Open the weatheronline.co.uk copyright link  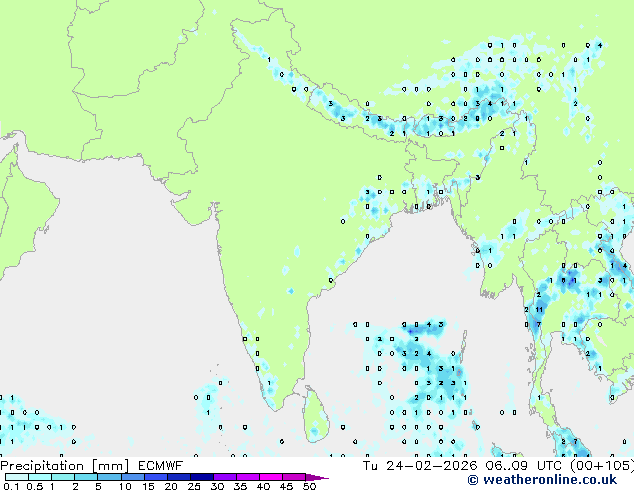click(x=542, y=480)
